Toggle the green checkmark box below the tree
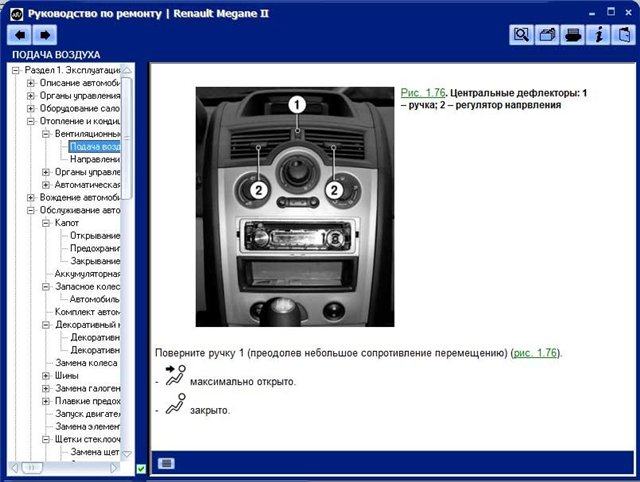Viewport: 640px width, 482px height. pyautogui.click(x=141, y=469)
